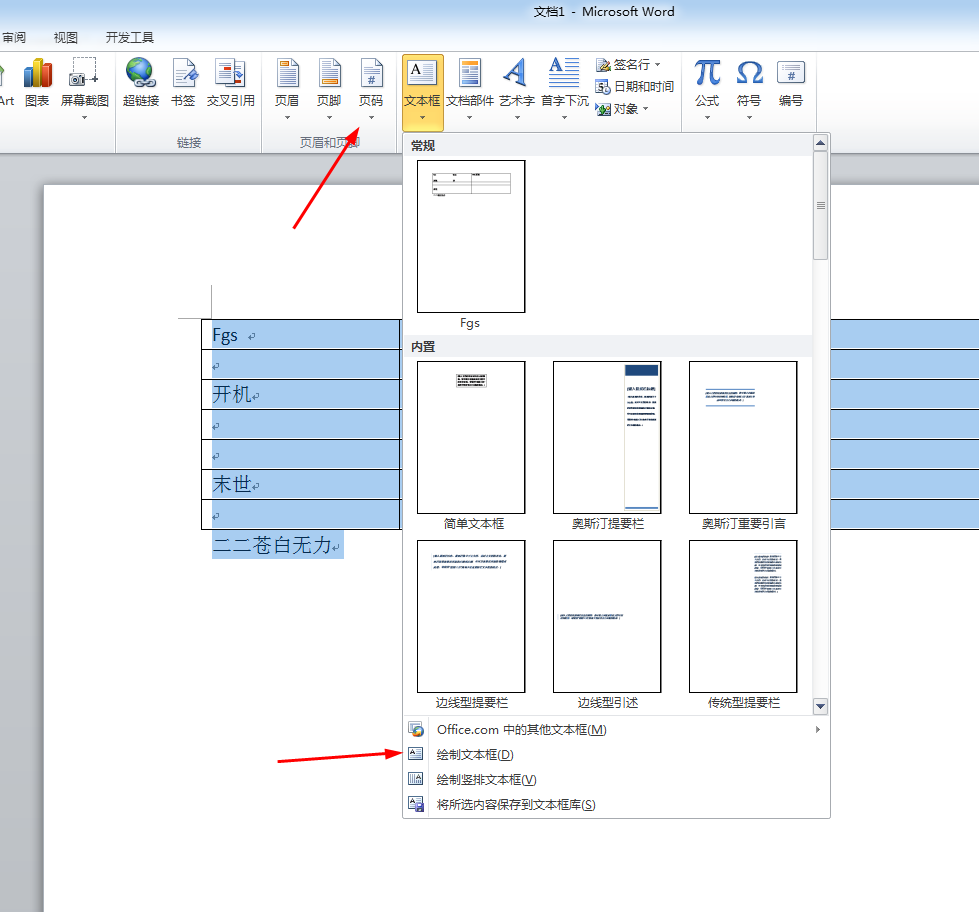Select 绘制竖排文本框 menu entry

pyautogui.click(x=486, y=779)
